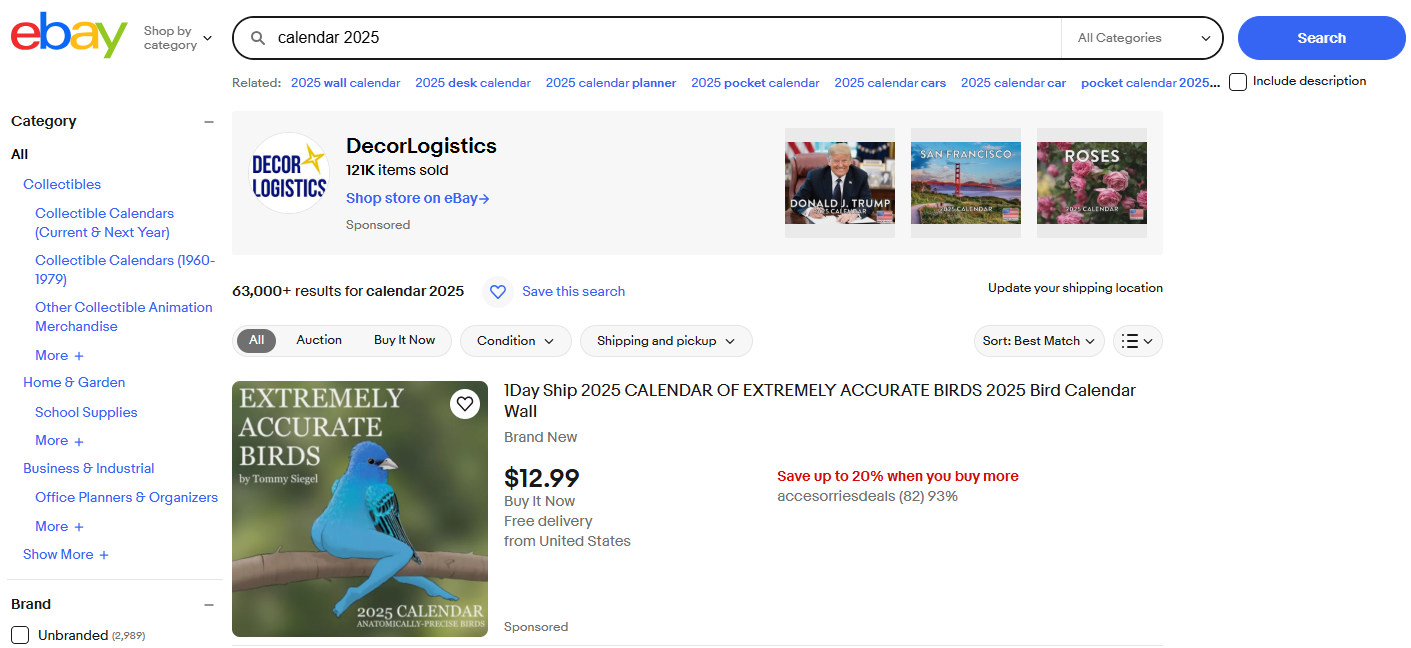Click DecorLogistics store name

[x=421, y=146]
